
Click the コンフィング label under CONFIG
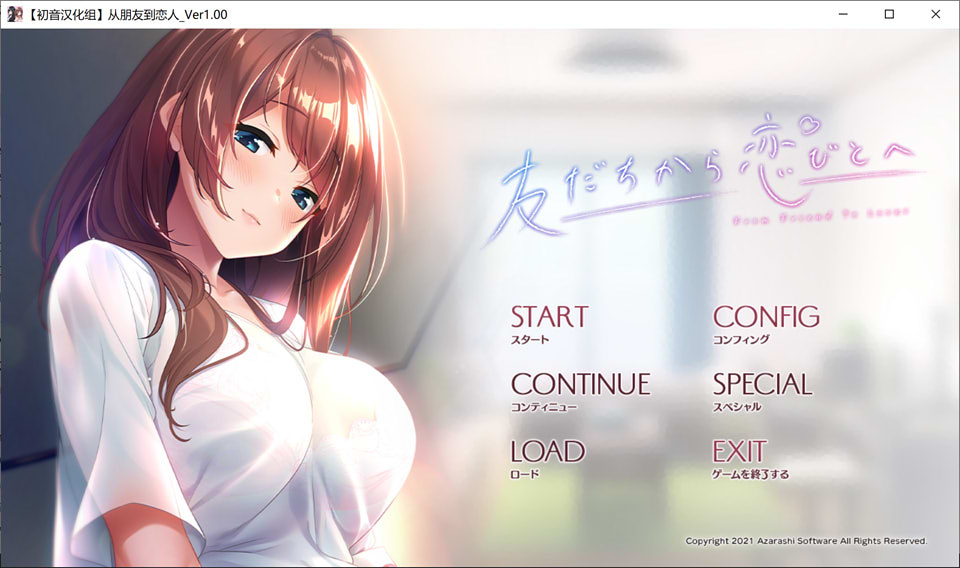[741, 340]
